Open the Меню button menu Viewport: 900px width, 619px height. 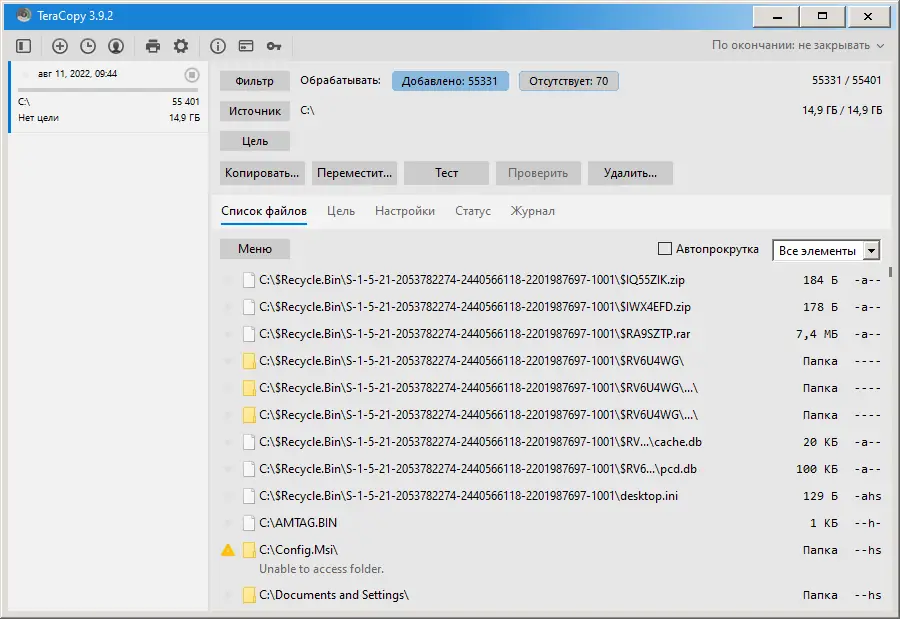[255, 249]
